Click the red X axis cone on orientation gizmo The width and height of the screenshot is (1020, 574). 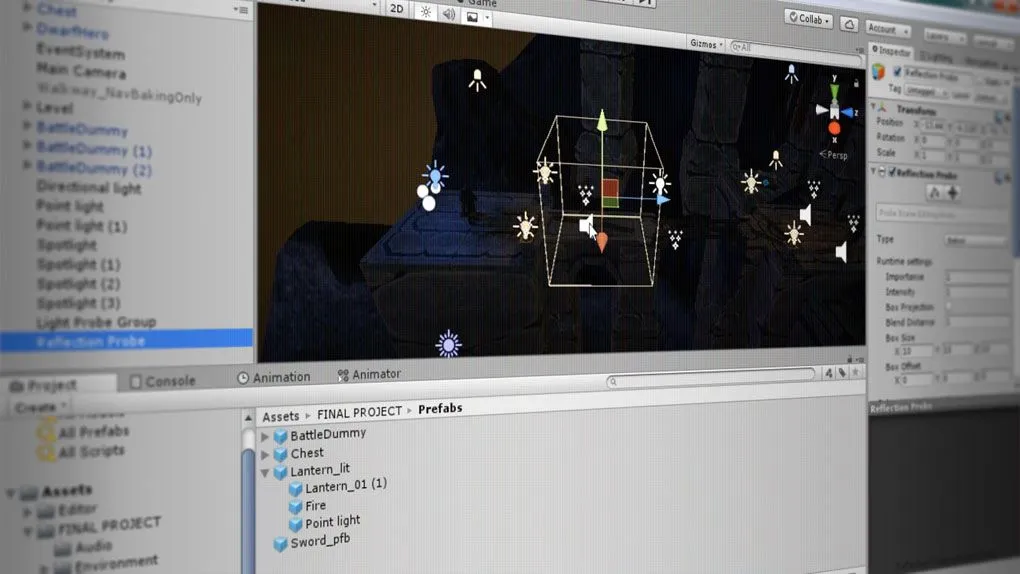click(x=834, y=129)
